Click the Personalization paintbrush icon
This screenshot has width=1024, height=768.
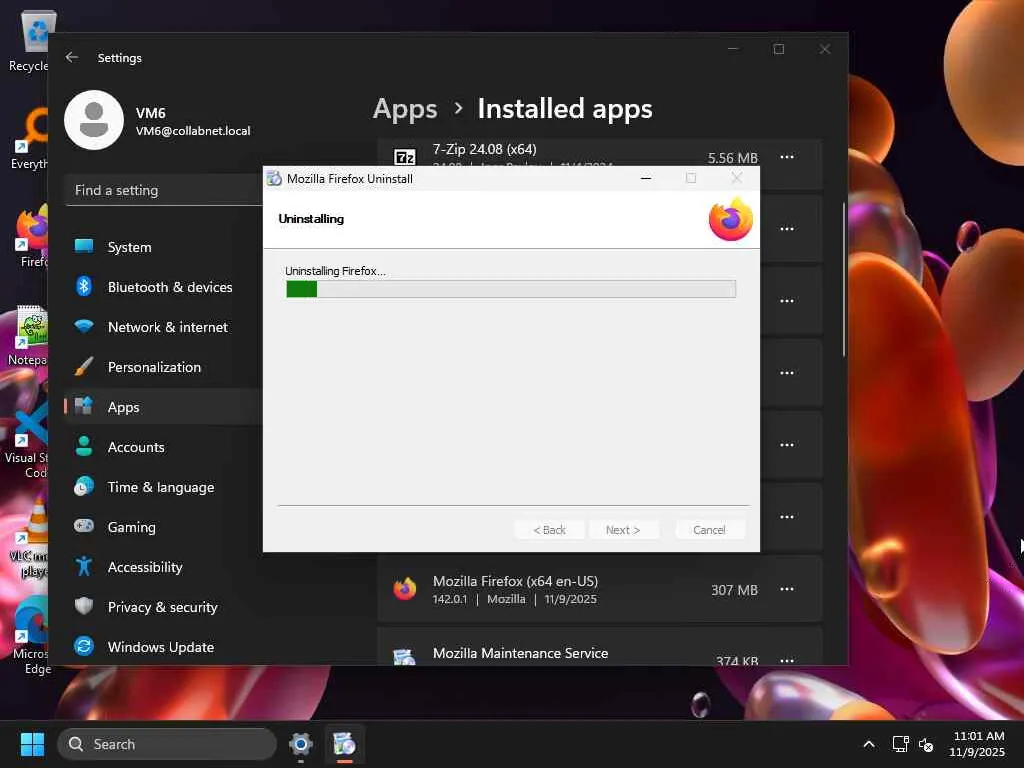84,366
